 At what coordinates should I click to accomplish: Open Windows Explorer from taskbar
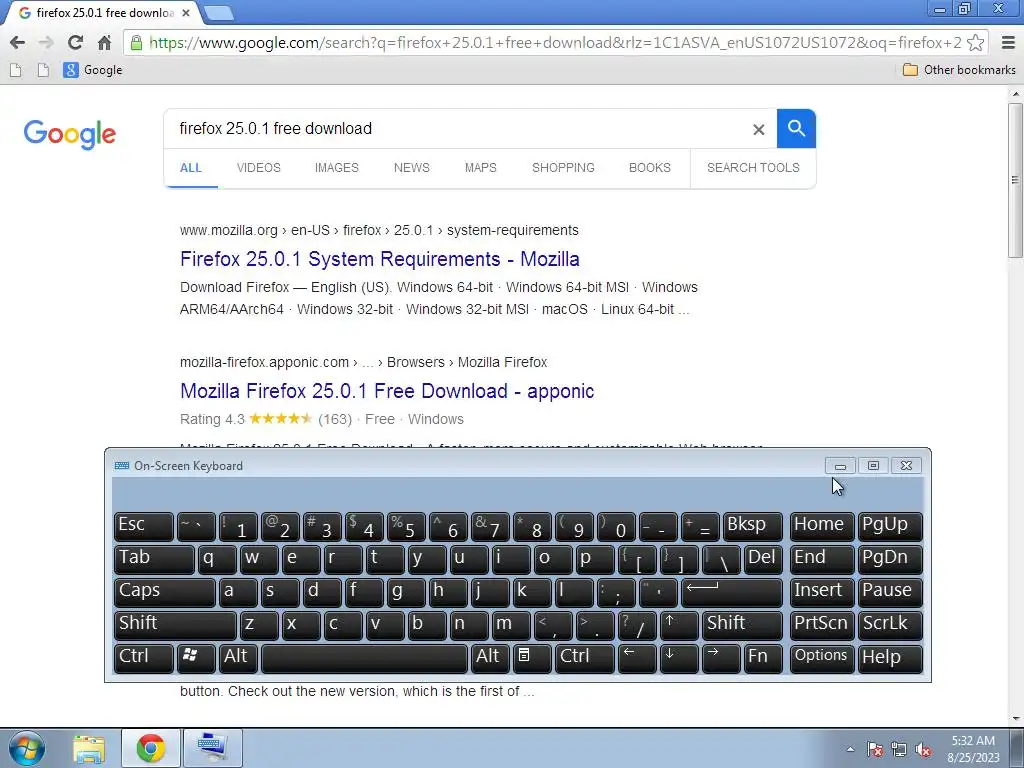coord(89,748)
